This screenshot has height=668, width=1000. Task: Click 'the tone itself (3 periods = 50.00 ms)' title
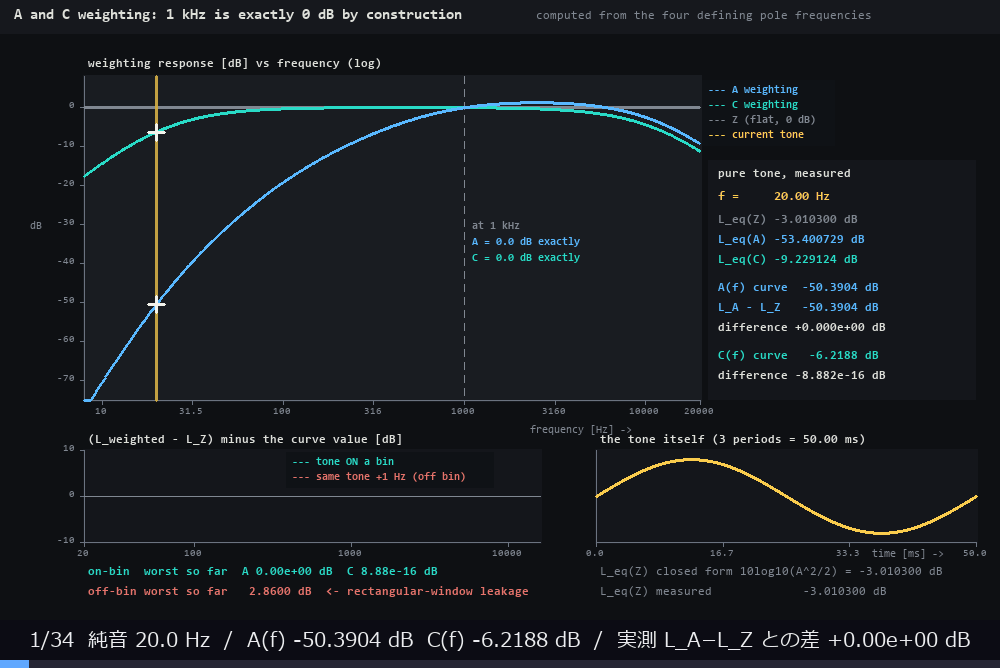point(732,439)
